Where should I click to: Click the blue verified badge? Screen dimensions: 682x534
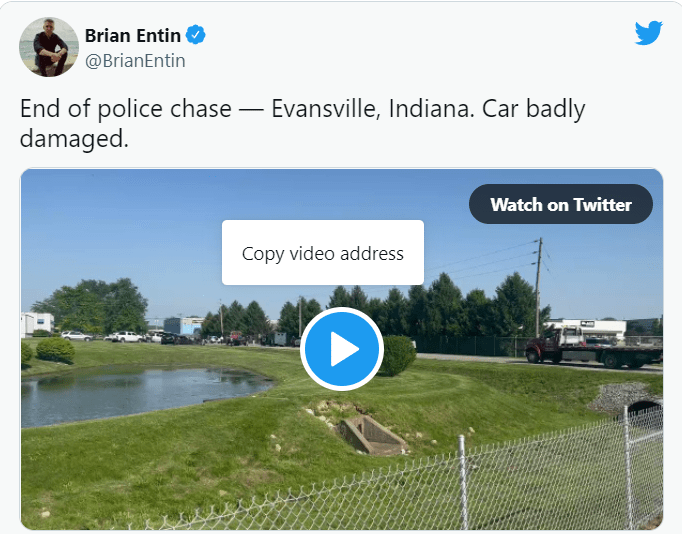[196, 35]
